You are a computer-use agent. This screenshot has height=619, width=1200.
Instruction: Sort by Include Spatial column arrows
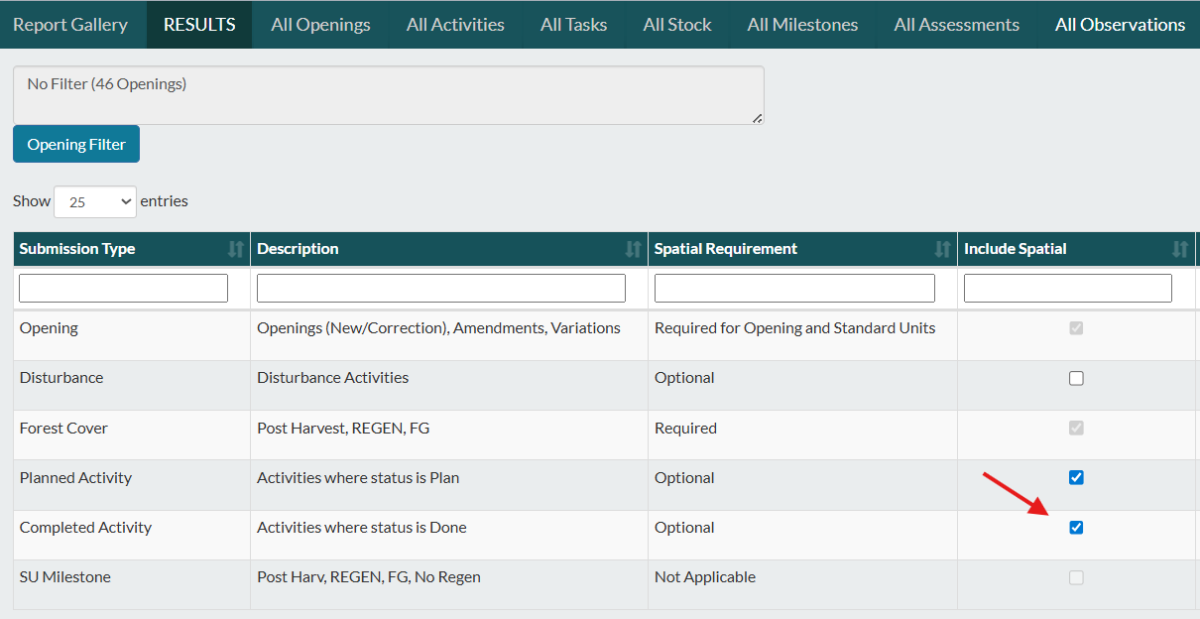pos(1180,249)
